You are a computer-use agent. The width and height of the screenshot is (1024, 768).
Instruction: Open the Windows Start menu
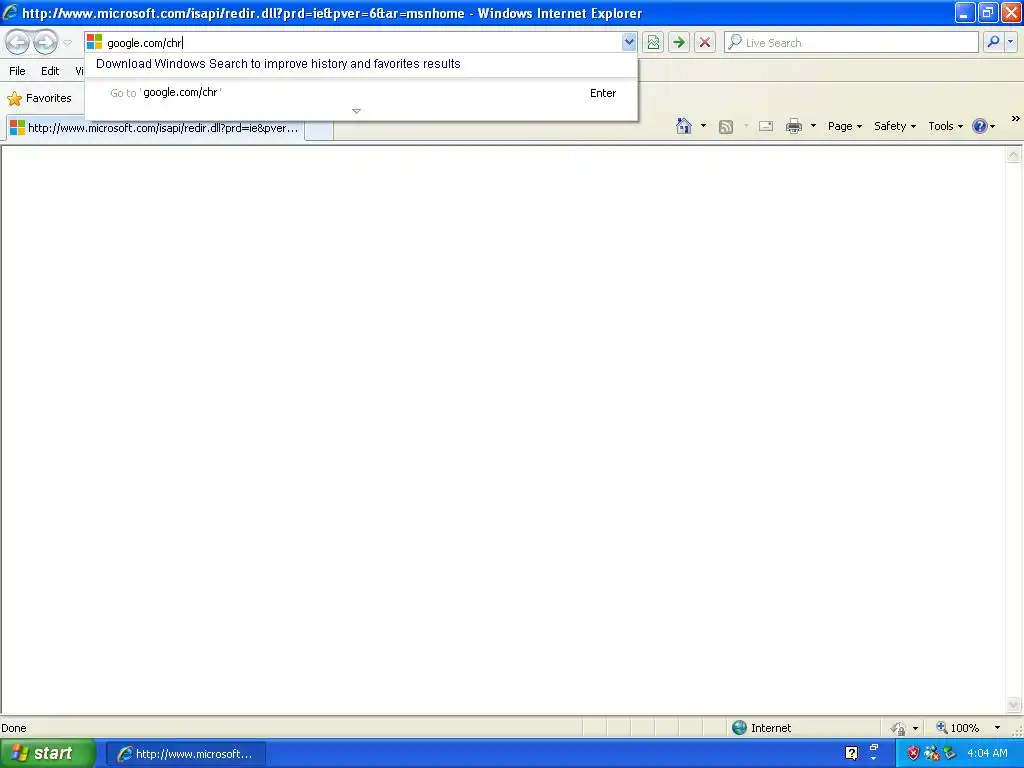tap(46, 754)
